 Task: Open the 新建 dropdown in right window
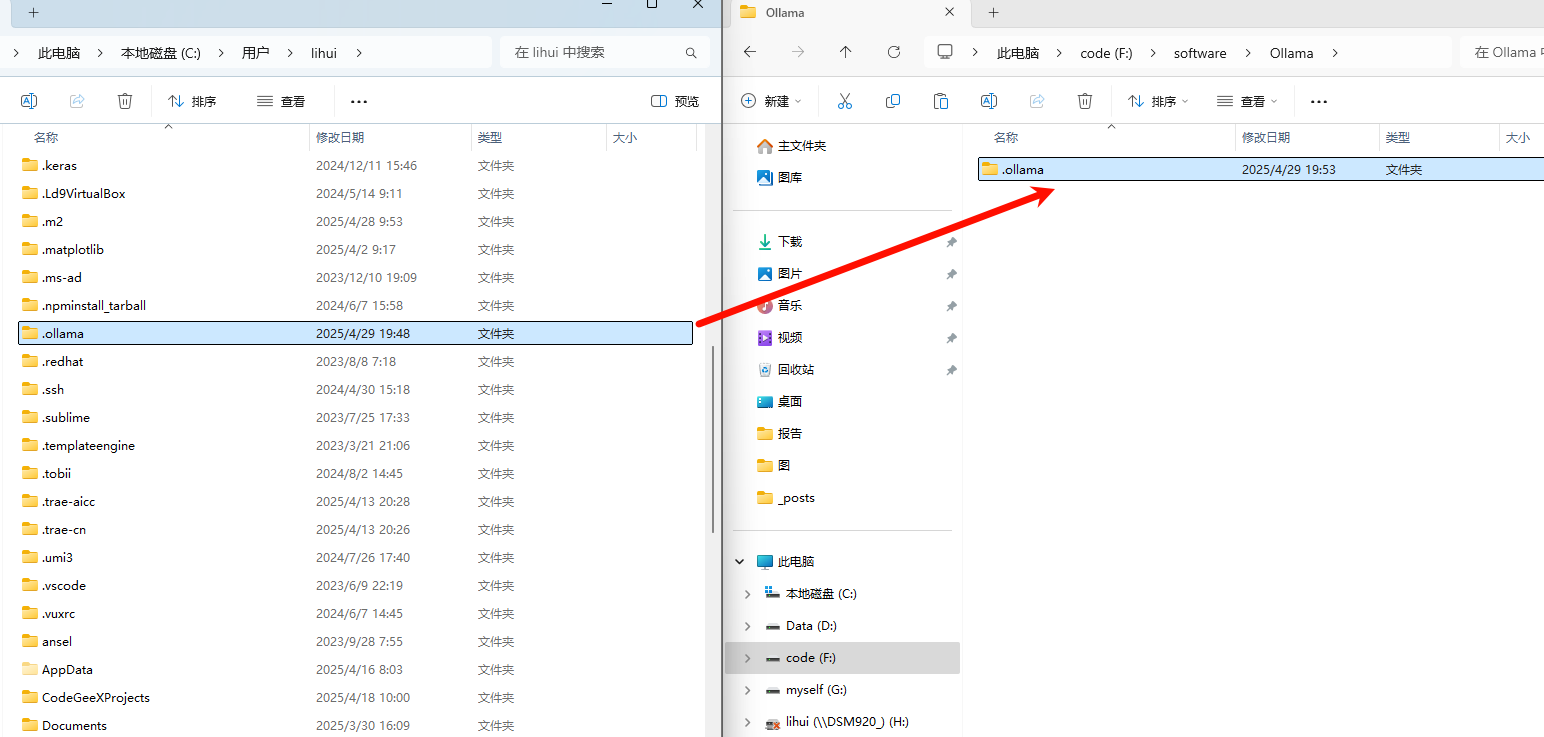pos(771,101)
